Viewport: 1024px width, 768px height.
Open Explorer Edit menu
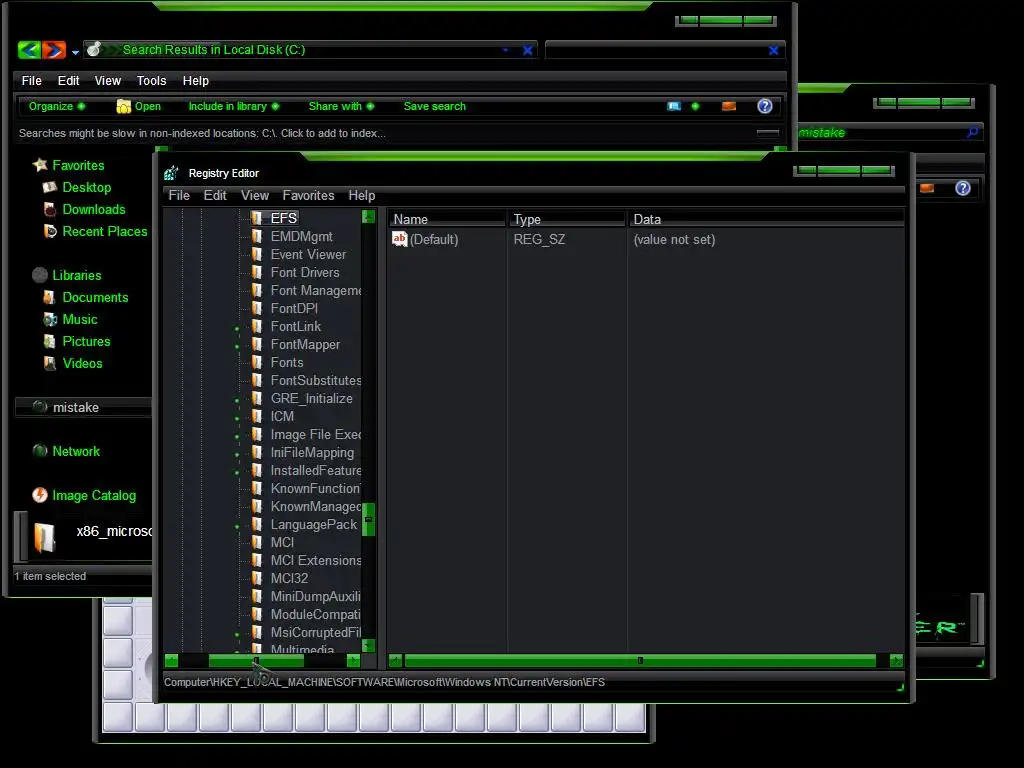(69, 80)
